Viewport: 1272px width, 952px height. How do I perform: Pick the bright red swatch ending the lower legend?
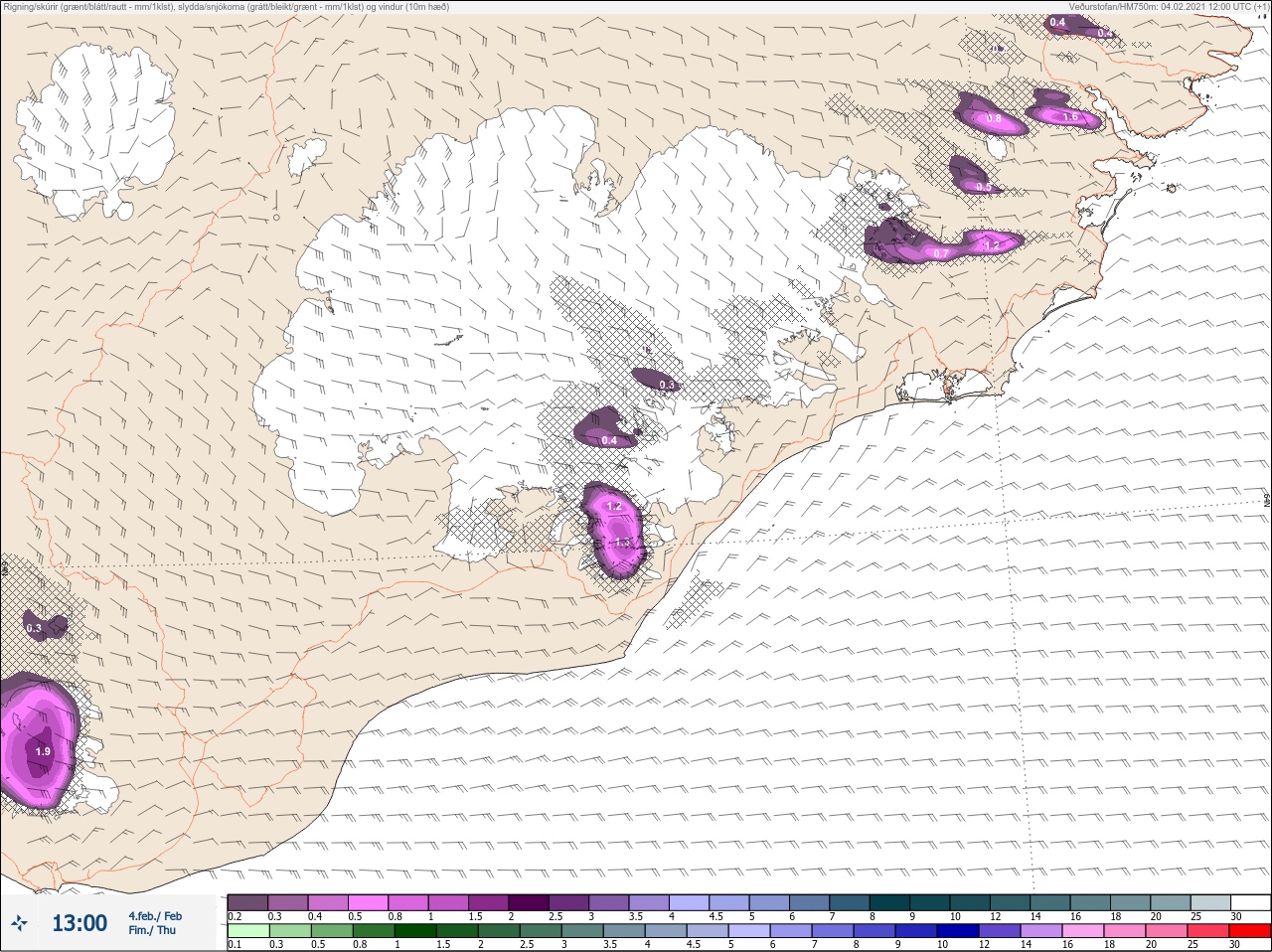coord(1250,931)
